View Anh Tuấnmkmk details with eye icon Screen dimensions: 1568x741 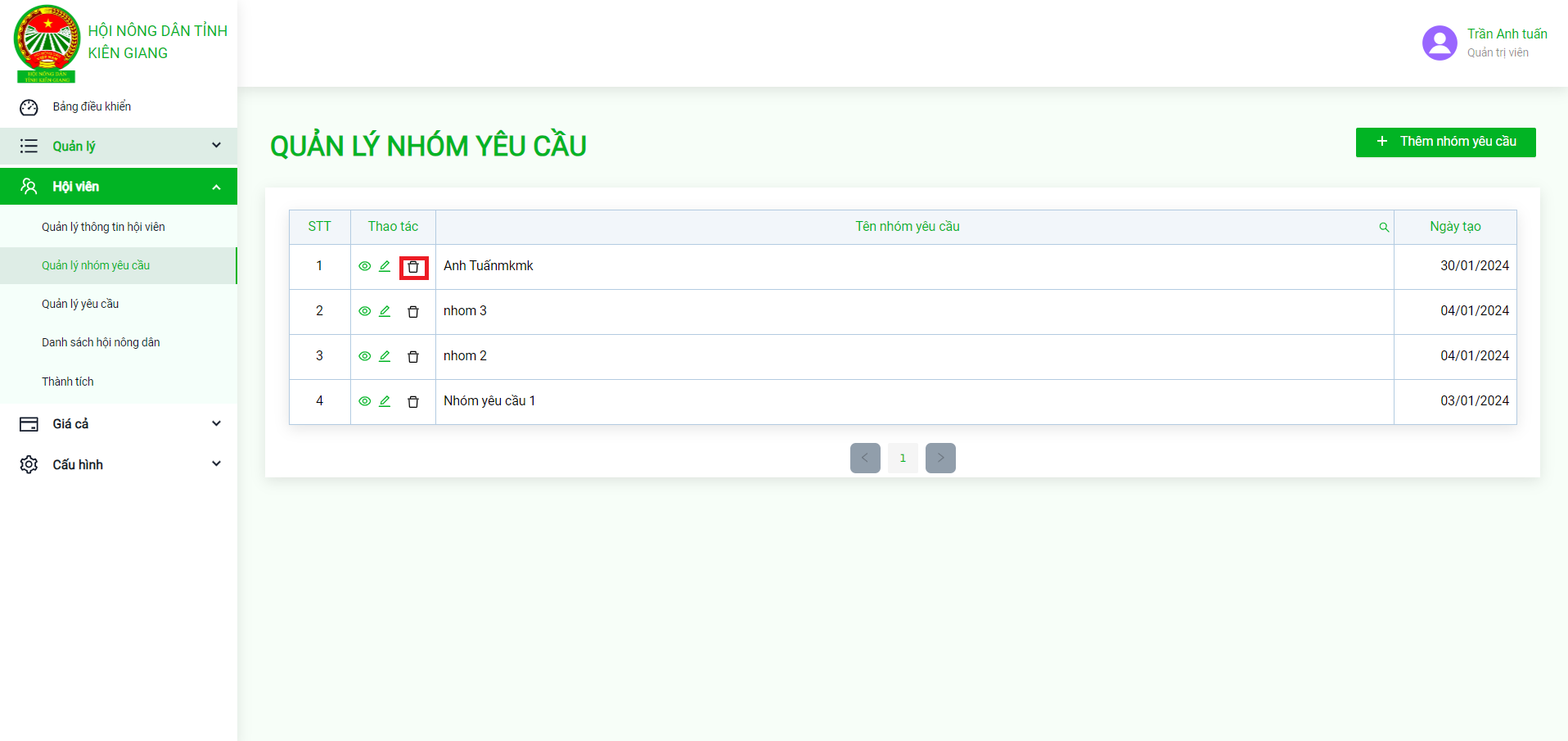pyautogui.click(x=365, y=266)
